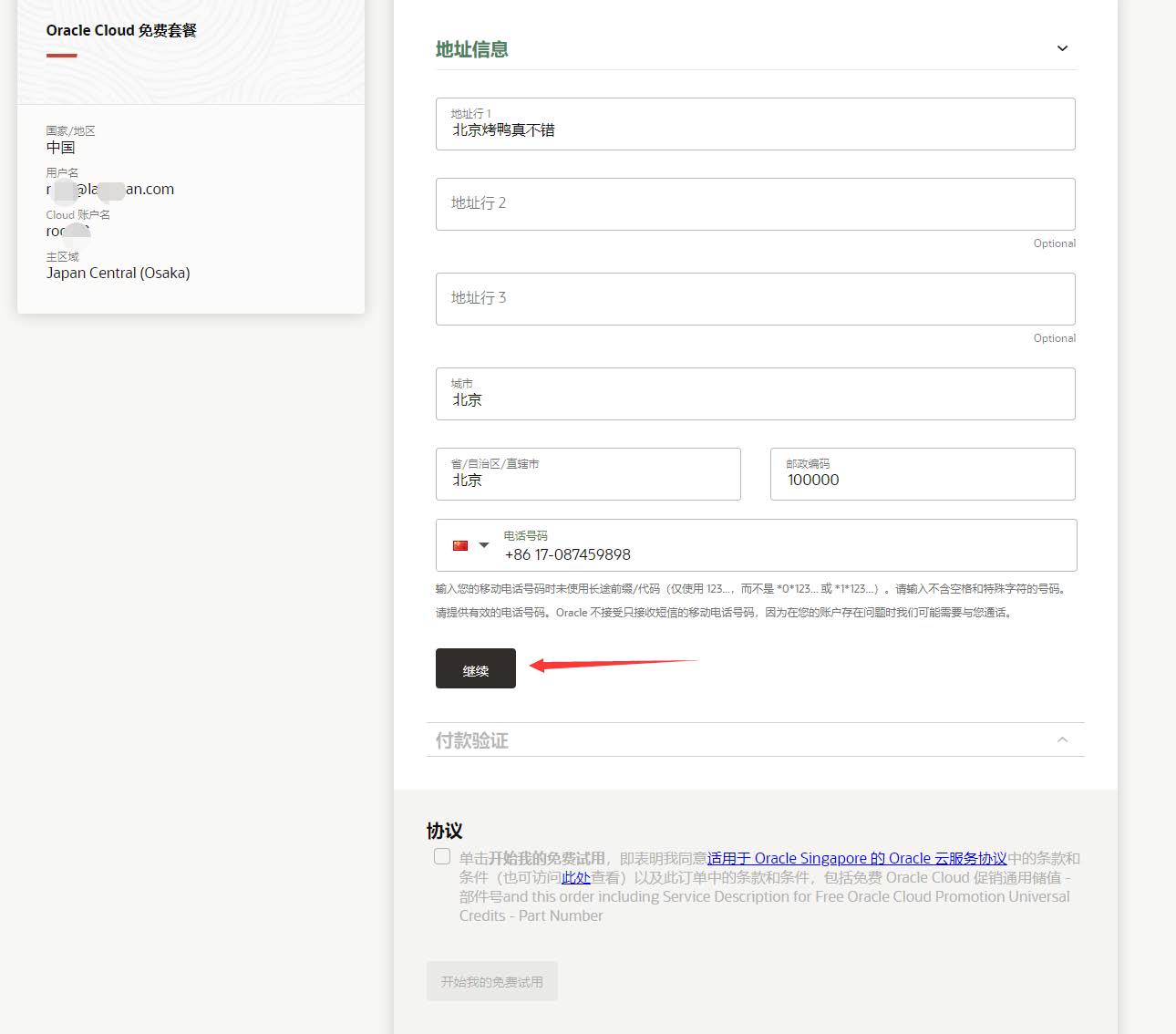This screenshot has height=1034, width=1176.
Task: Click the 城市 input field
Action: coord(756,394)
